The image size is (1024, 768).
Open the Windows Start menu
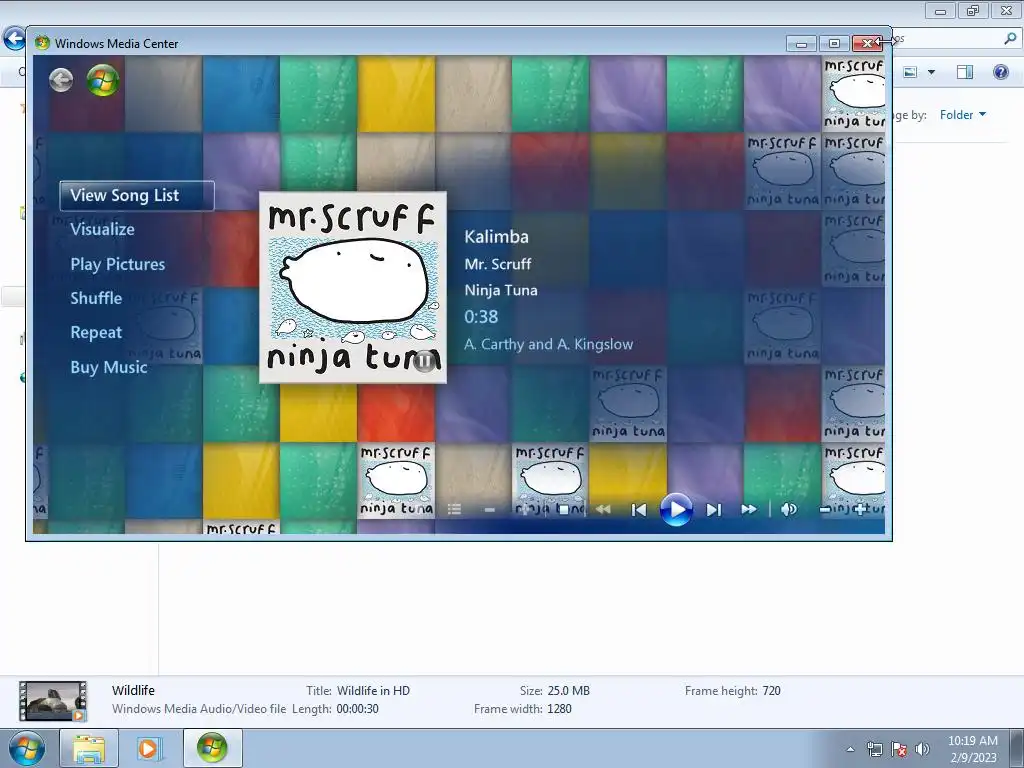(x=26, y=748)
